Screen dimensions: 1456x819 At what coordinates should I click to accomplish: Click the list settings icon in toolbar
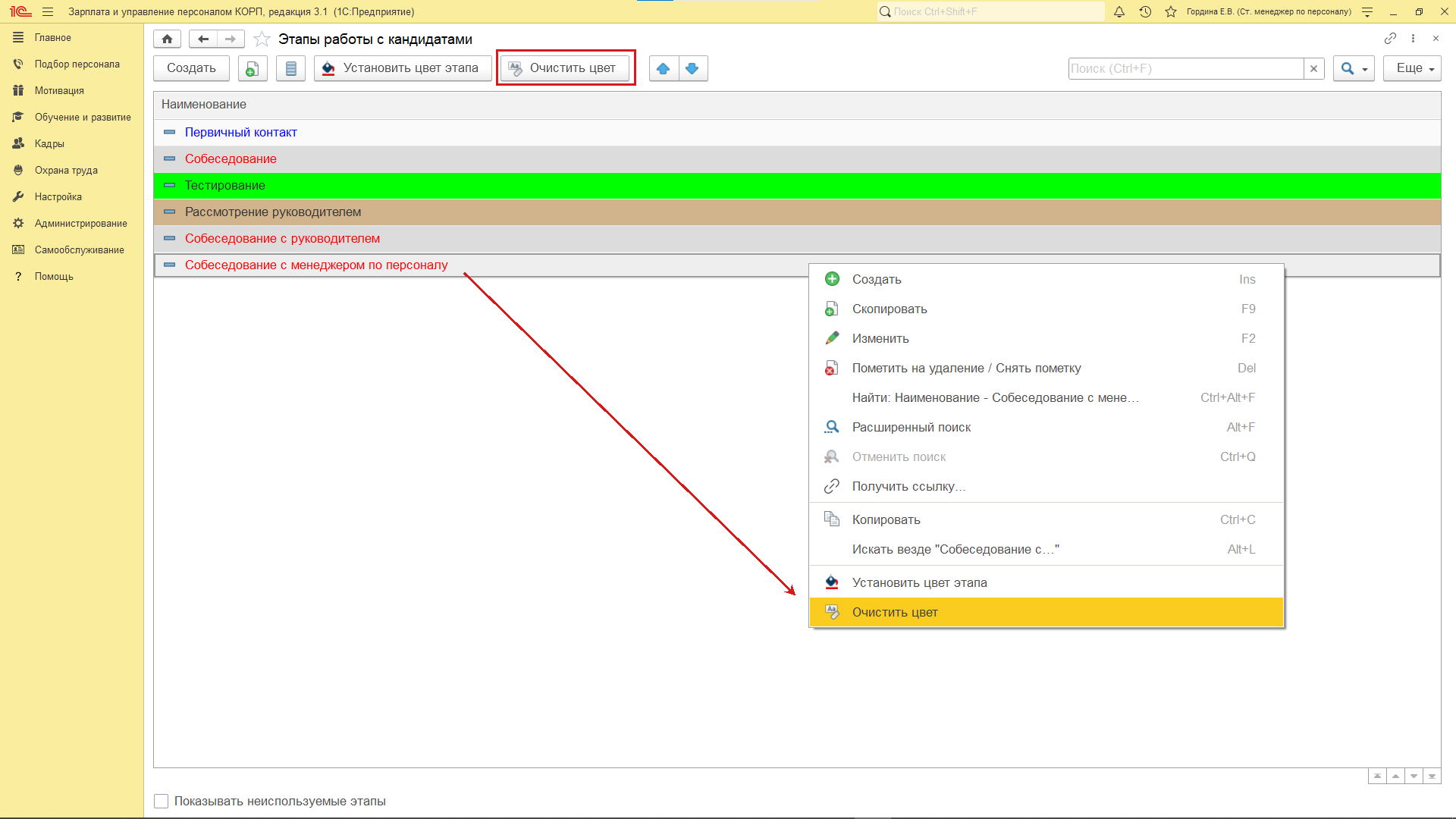click(290, 68)
